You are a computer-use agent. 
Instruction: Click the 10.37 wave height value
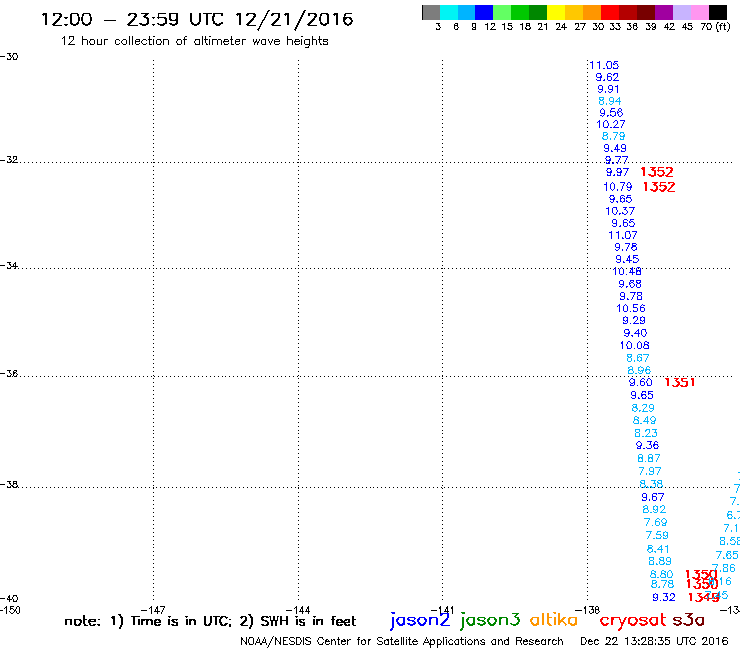click(x=620, y=211)
